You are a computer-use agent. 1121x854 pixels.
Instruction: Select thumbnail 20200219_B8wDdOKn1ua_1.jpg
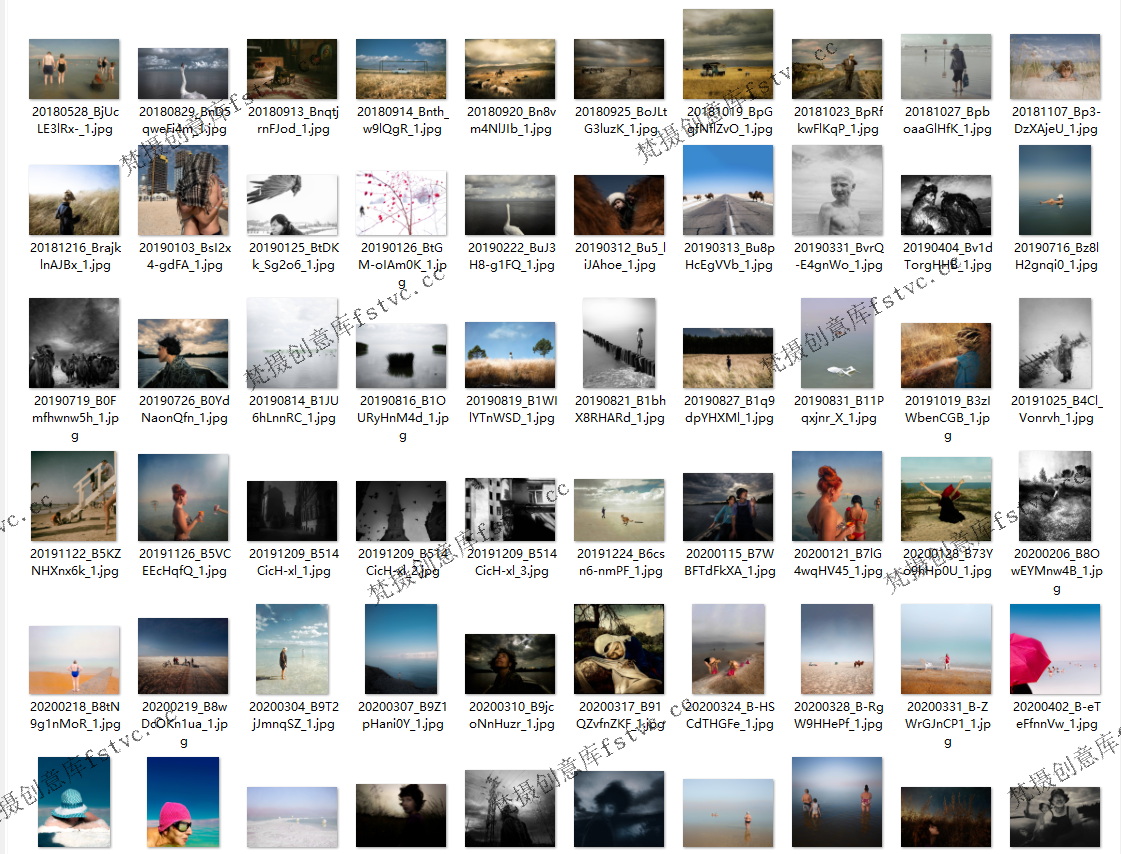(x=183, y=656)
